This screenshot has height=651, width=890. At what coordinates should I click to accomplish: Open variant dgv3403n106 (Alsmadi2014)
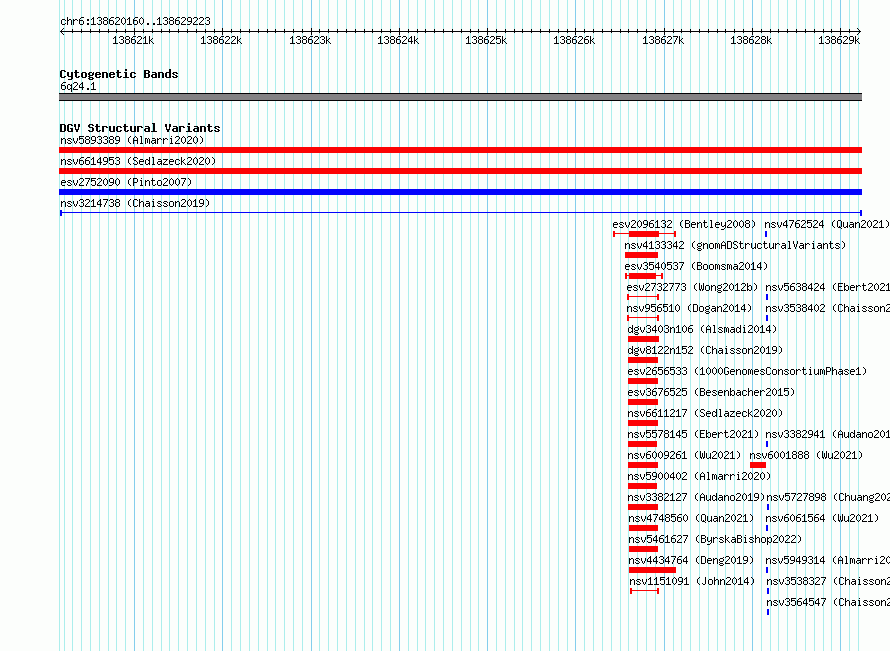point(702,329)
